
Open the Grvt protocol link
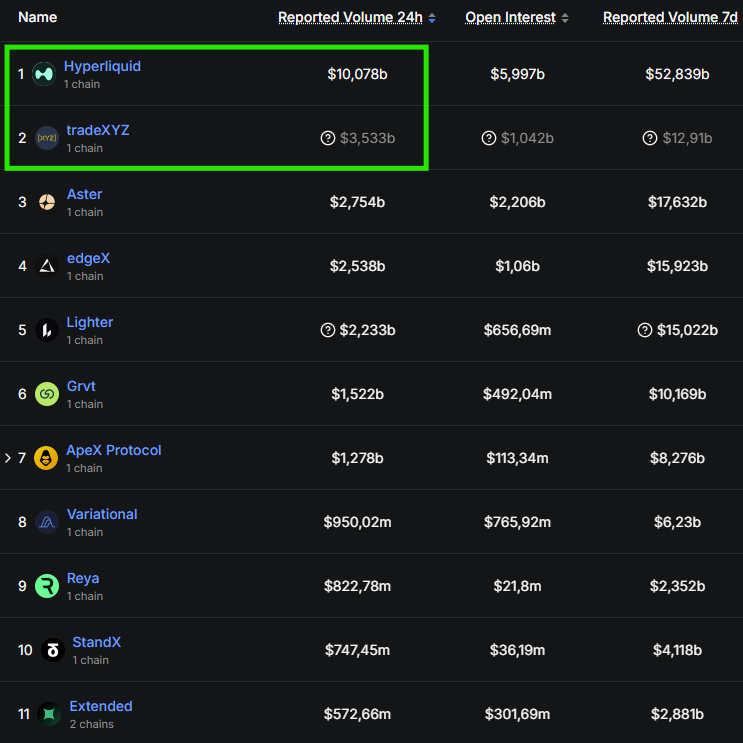[x=82, y=386]
